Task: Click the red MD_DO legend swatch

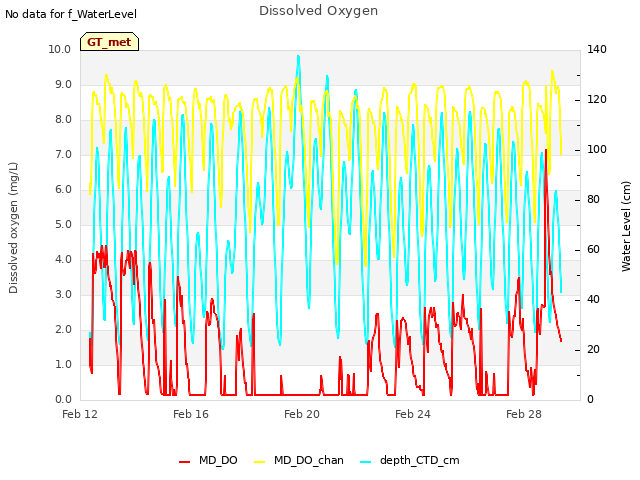Action: (184, 462)
